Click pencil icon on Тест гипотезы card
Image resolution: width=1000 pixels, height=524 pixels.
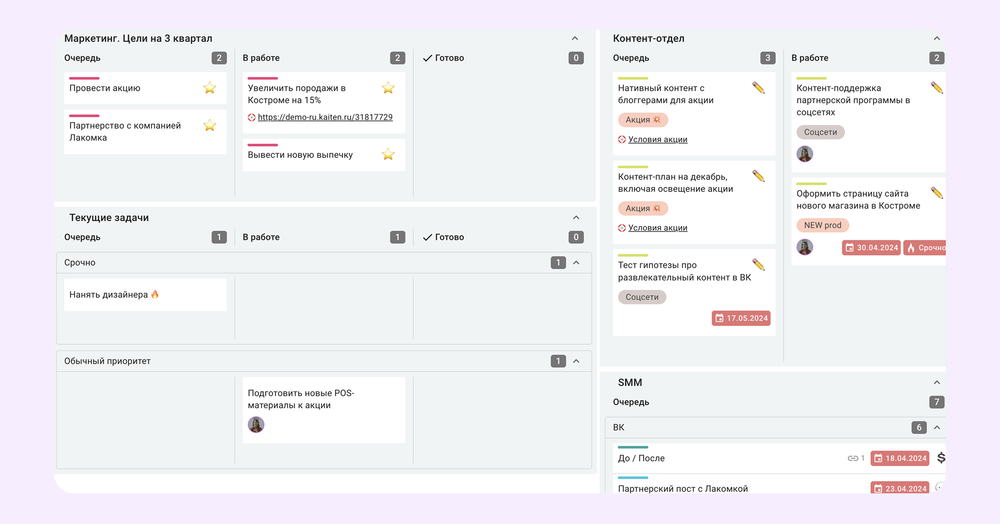[758, 265]
